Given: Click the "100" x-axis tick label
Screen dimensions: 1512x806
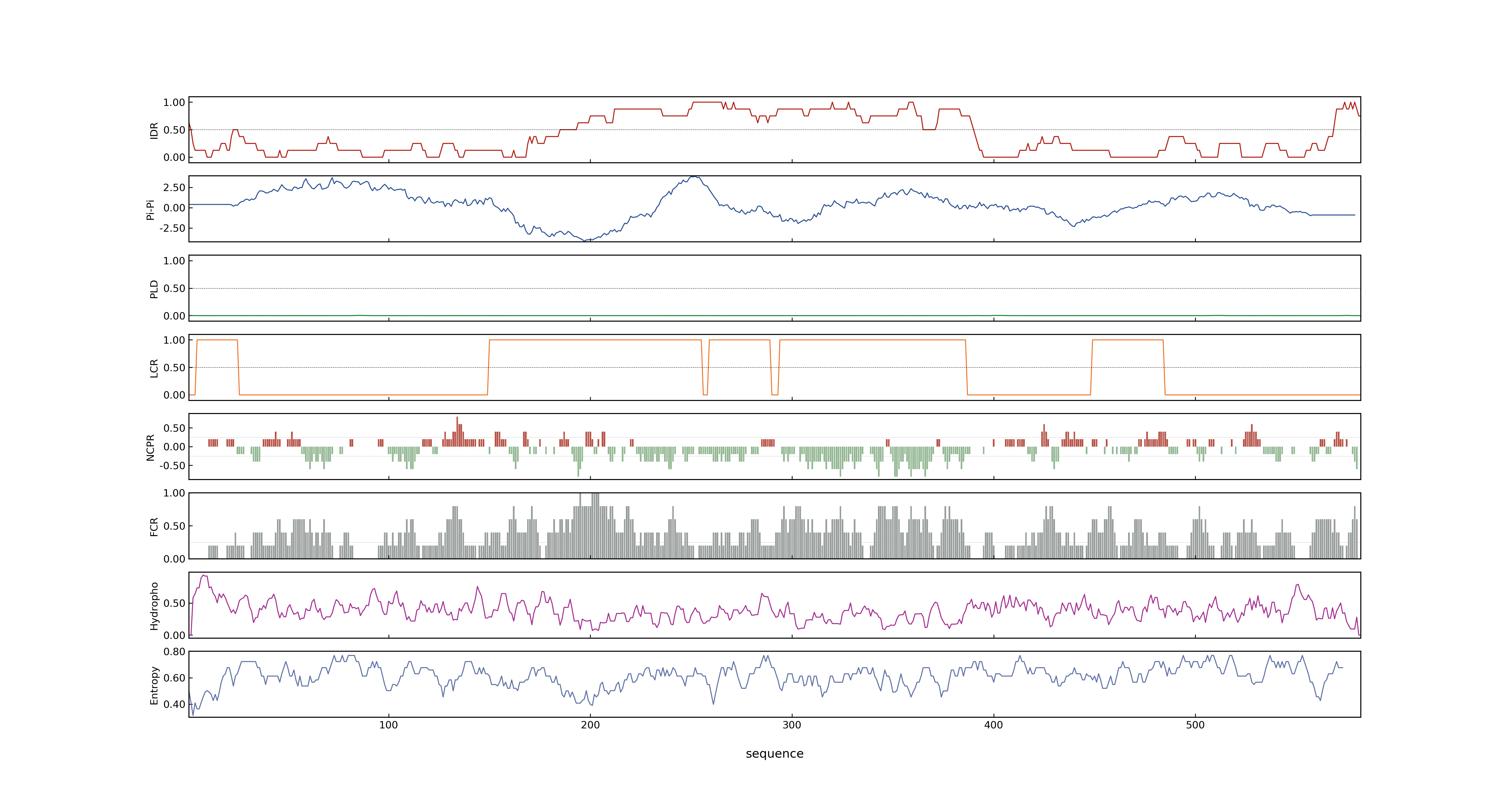Looking at the screenshot, I should tap(389, 725).
